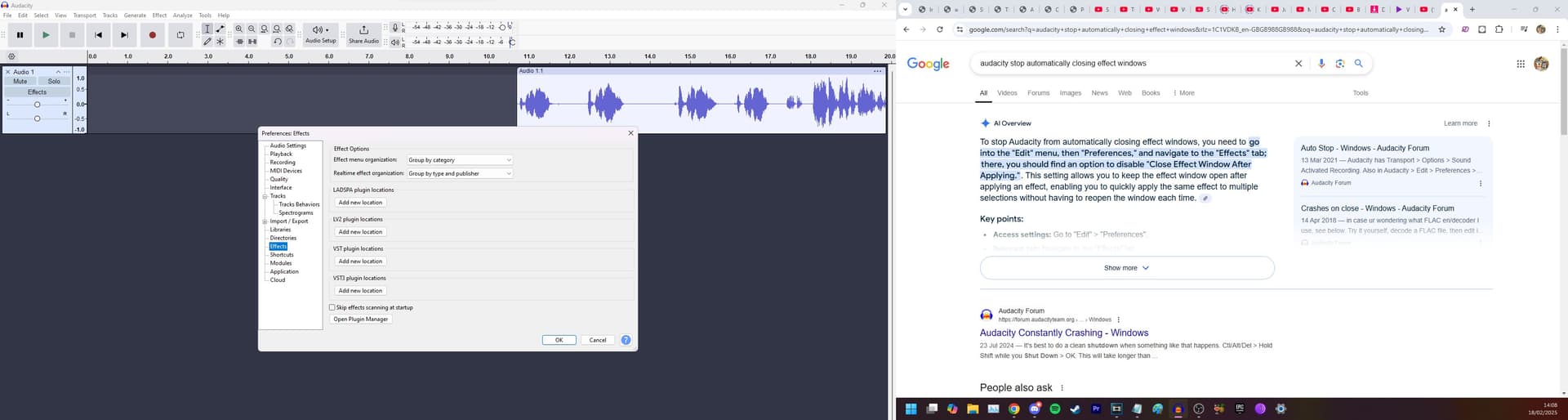Solo the Audio 1 track

54,82
